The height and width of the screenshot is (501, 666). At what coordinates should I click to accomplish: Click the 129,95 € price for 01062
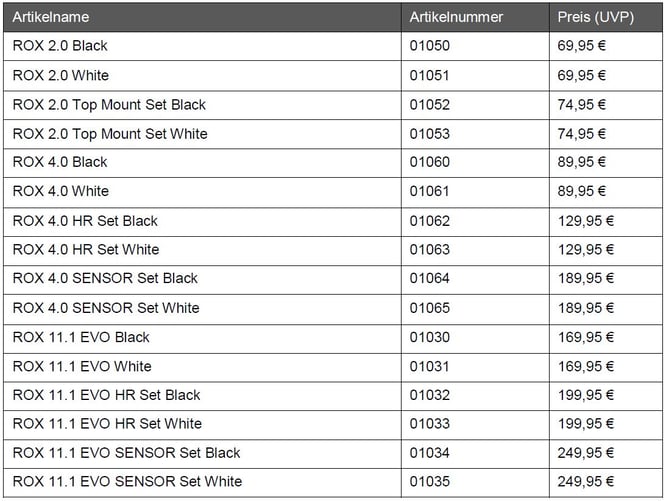click(586, 220)
